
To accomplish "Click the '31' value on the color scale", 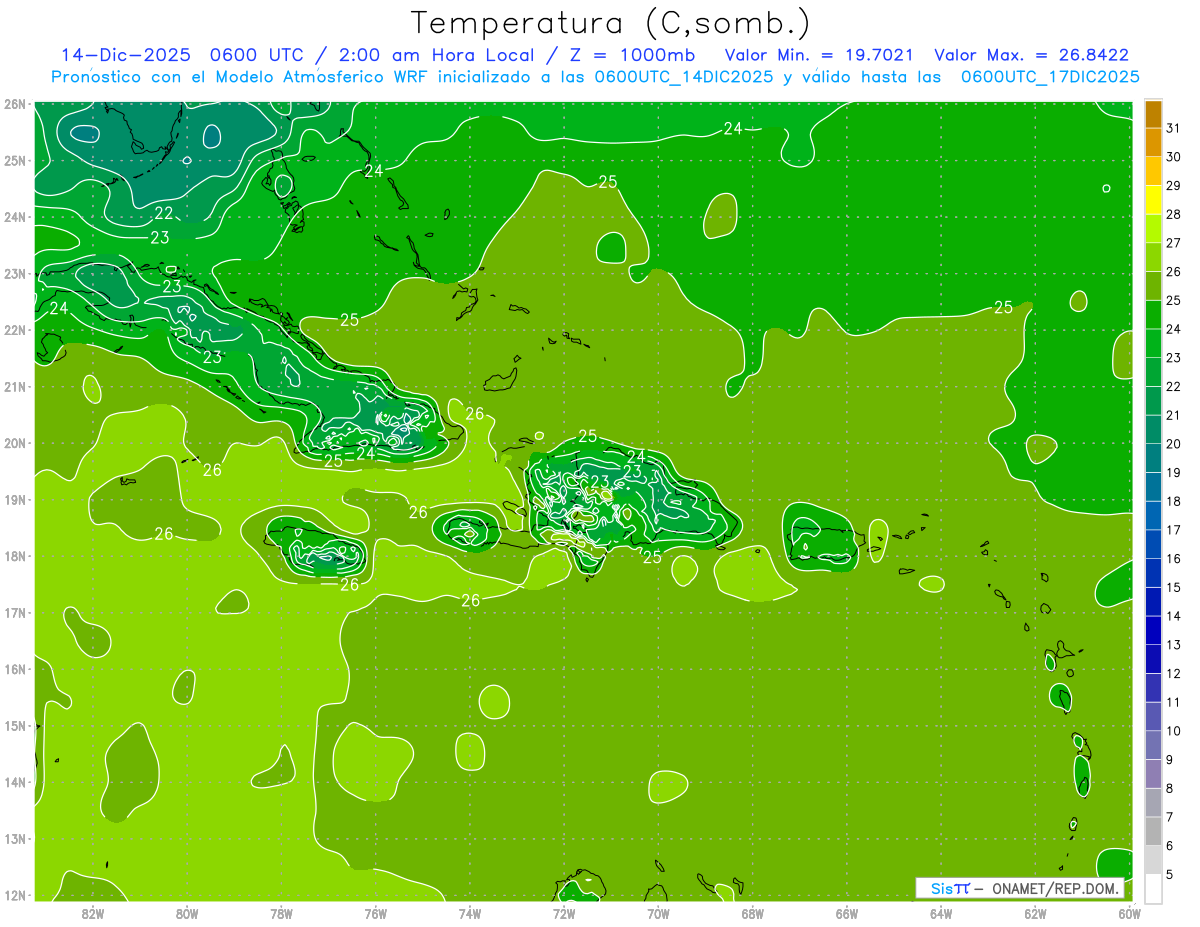I will click(x=1174, y=128).
